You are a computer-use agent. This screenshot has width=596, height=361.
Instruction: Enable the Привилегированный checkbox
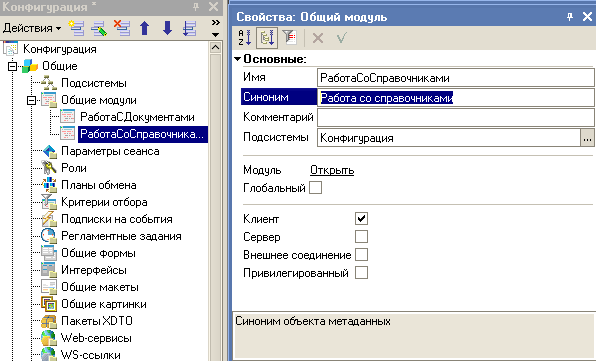(x=361, y=272)
